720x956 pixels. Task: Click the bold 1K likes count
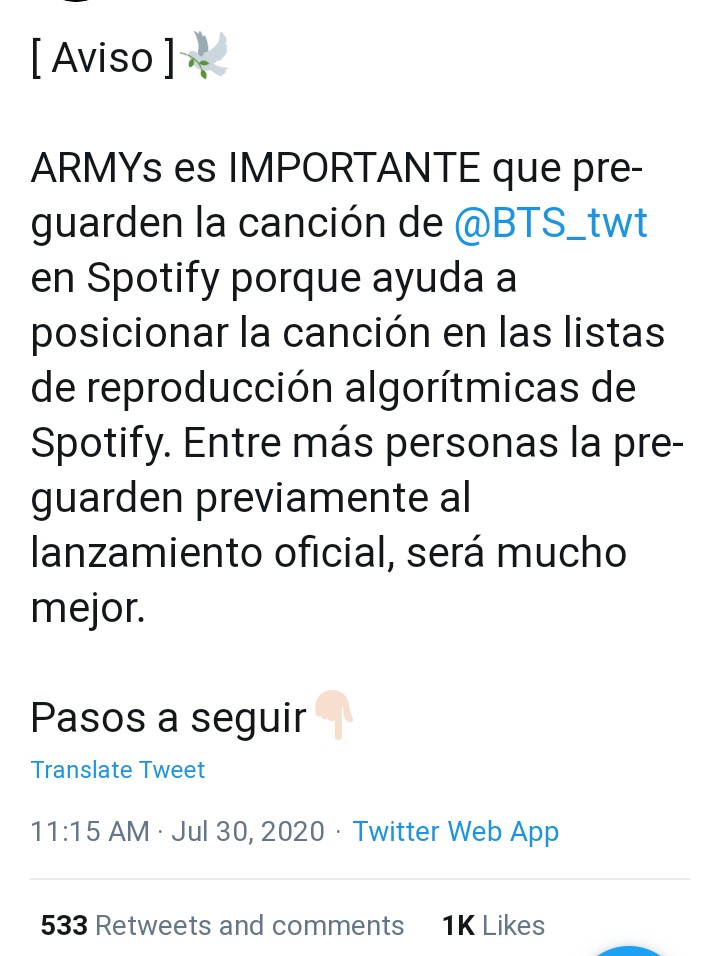coord(458,926)
